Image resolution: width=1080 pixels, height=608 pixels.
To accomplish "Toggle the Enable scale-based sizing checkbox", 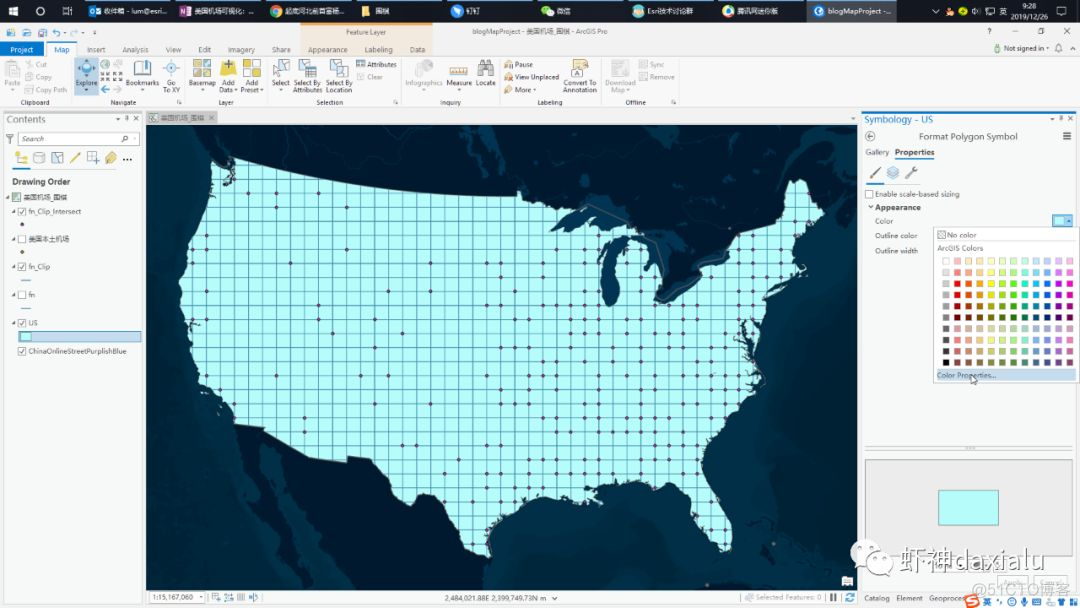I will point(869,194).
